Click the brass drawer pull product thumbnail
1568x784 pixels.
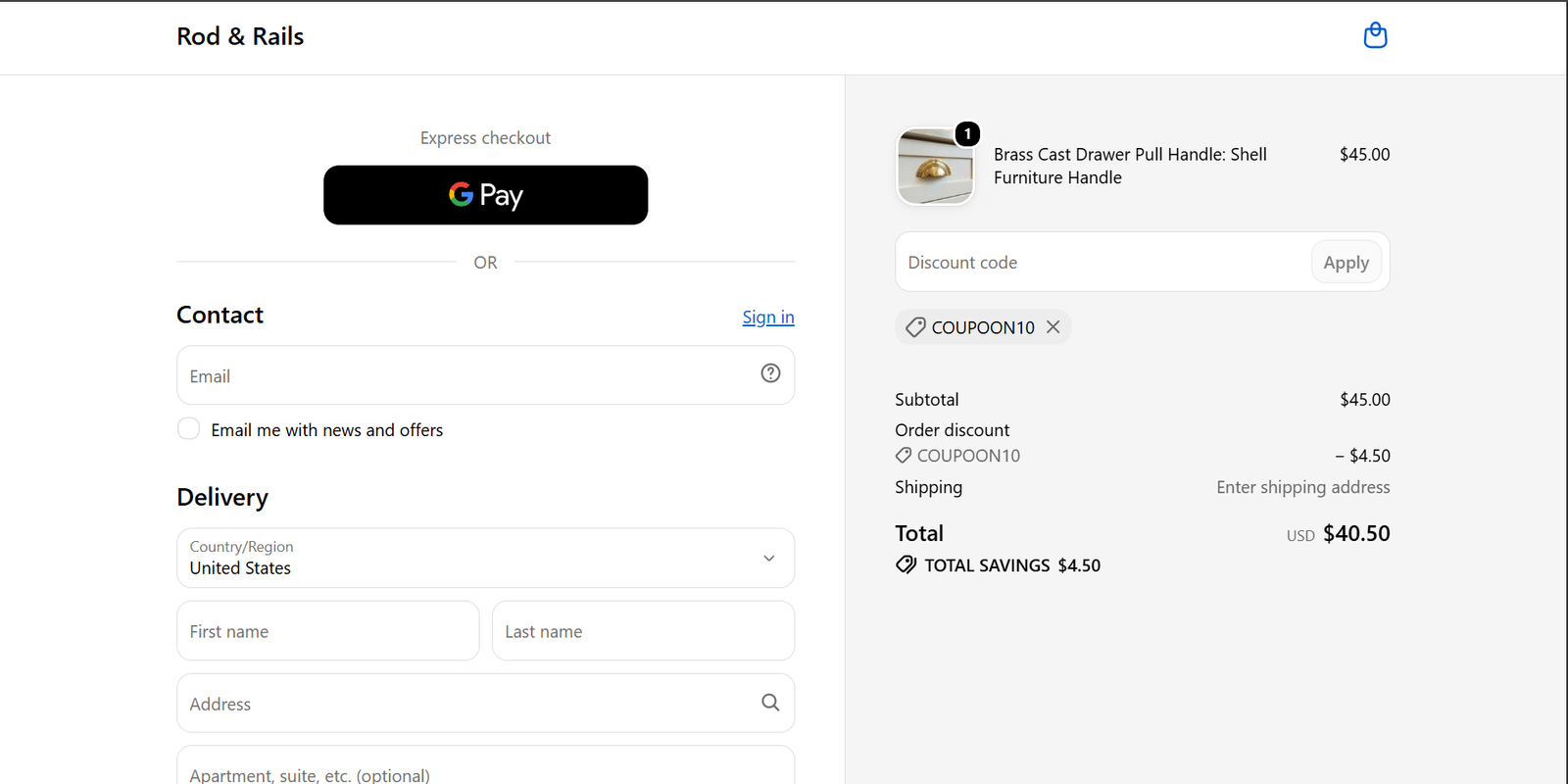click(x=936, y=167)
